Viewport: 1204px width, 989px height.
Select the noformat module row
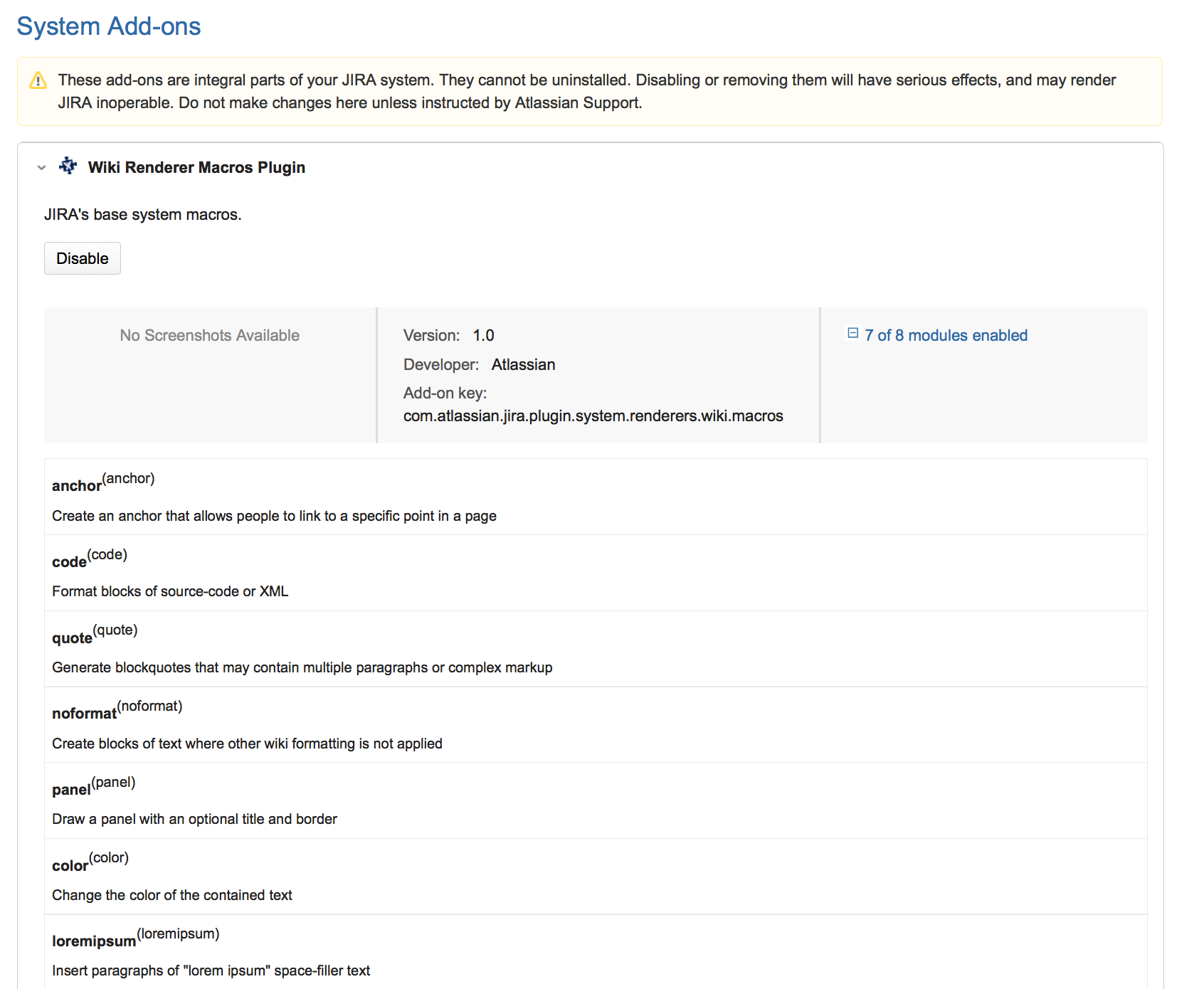click(595, 724)
